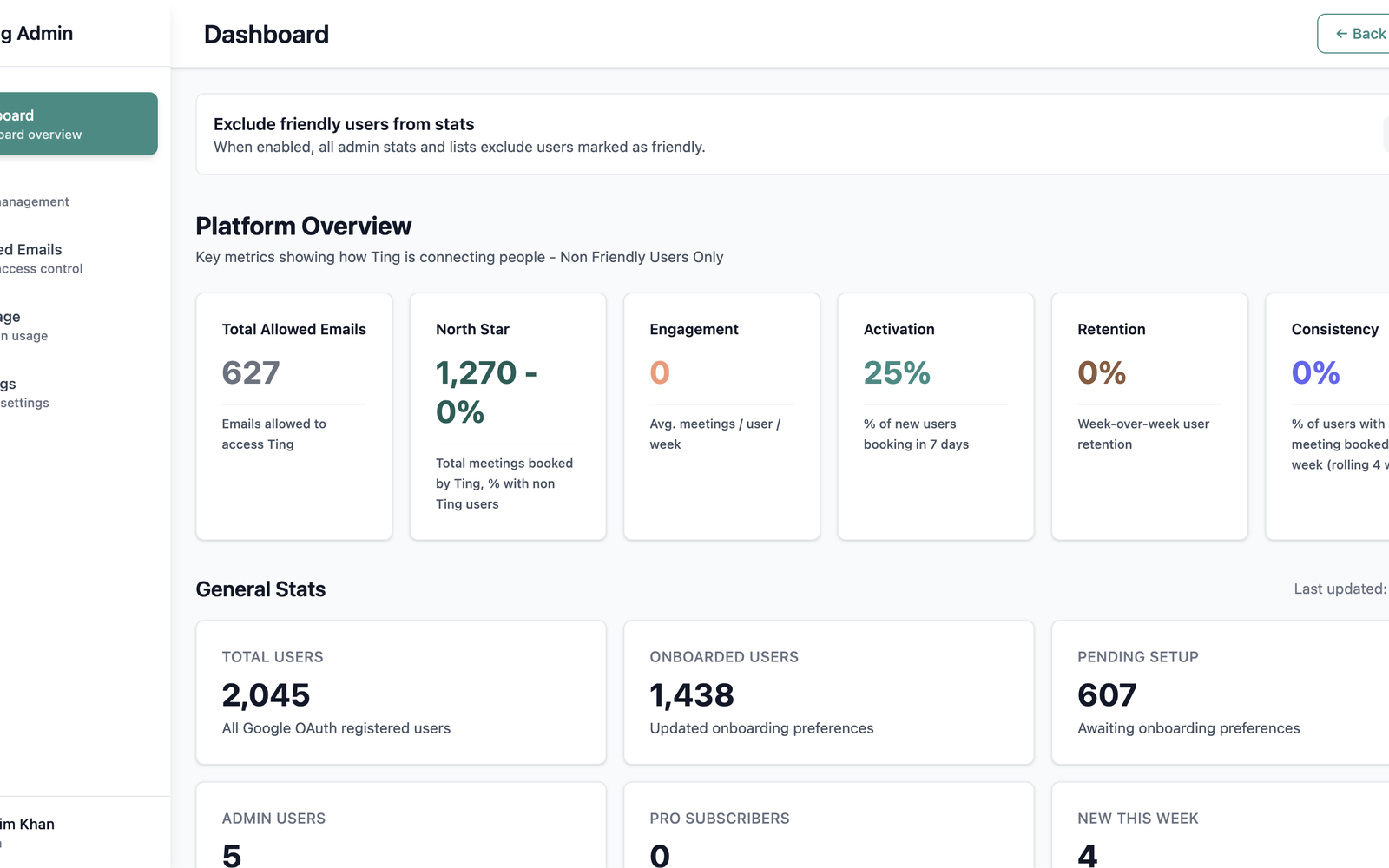Click the '% of new users booking' caption

[x=916, y=434]
